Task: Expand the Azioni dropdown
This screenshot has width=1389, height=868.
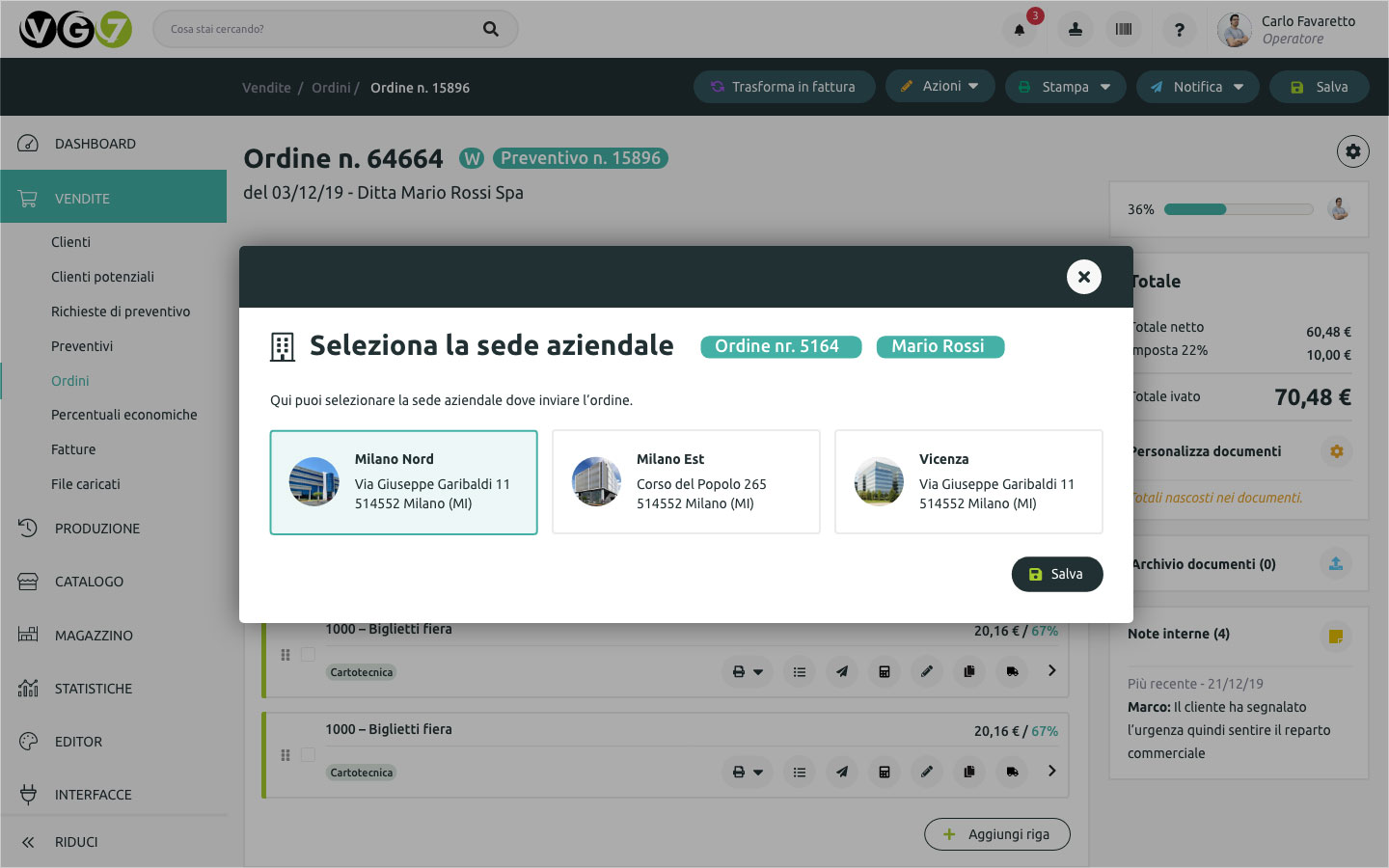Action: point(940,87)
